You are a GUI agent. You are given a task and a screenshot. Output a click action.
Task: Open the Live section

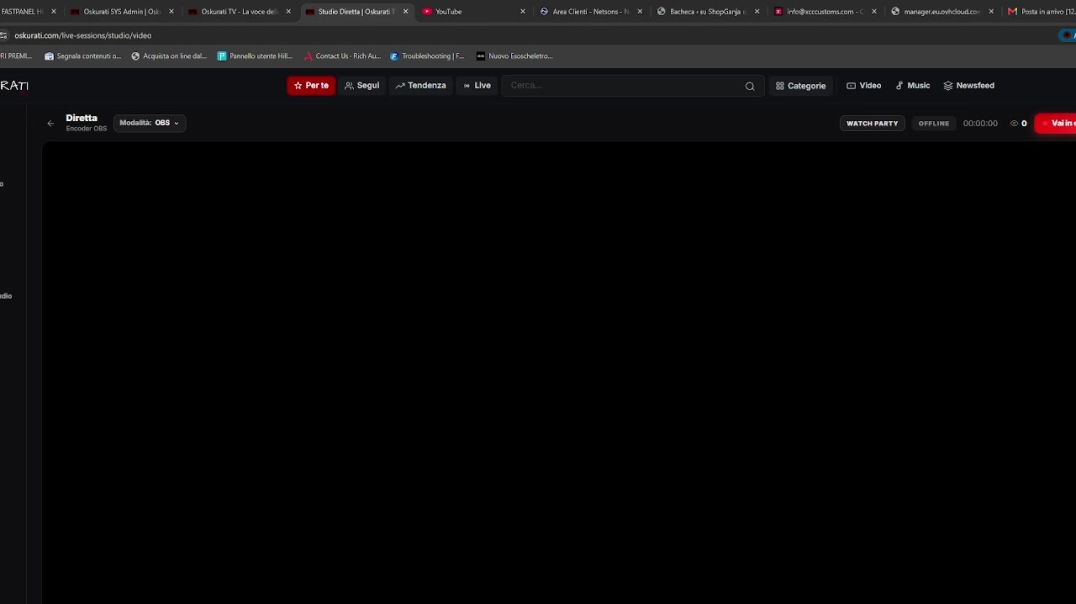477,86
